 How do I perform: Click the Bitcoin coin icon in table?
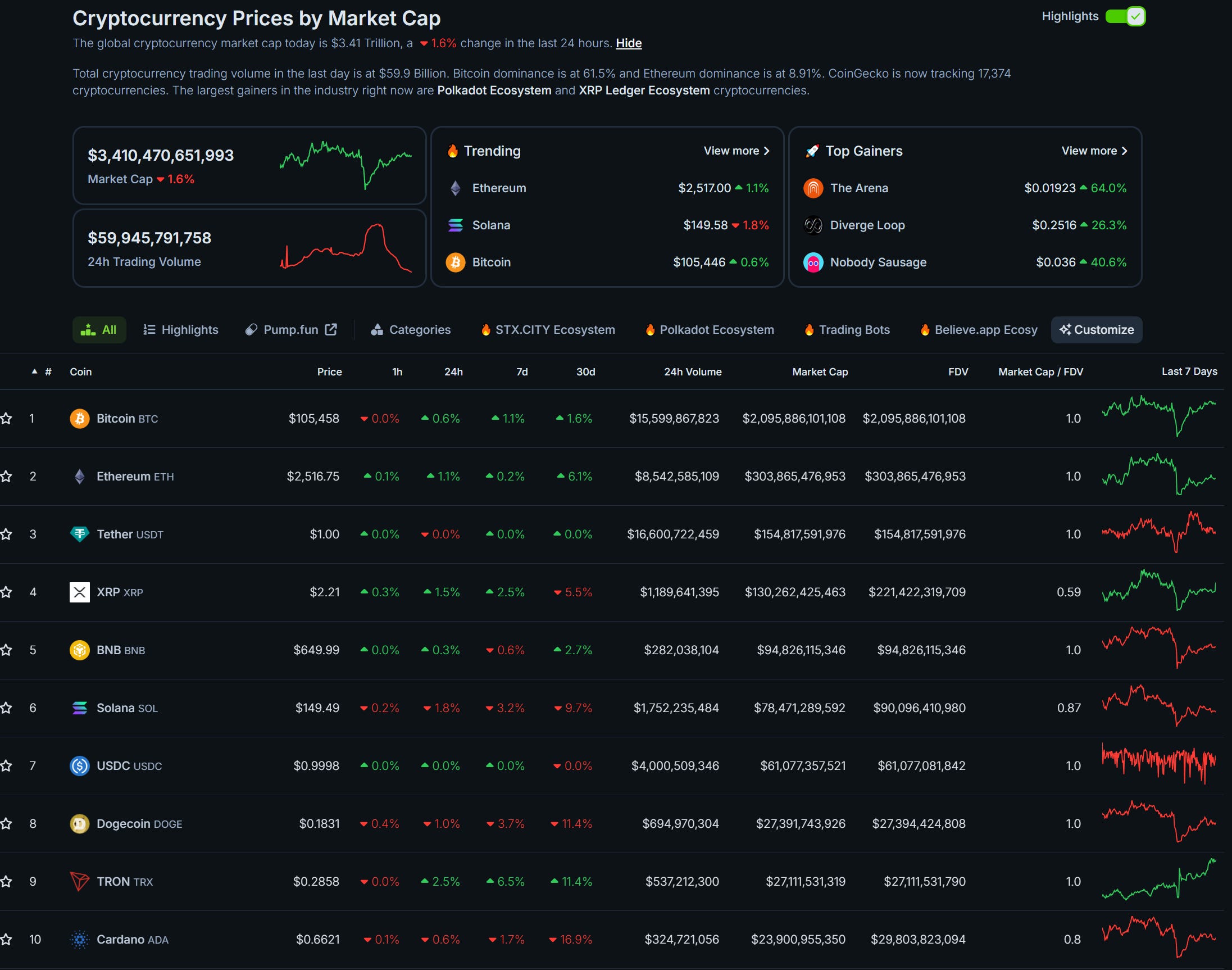(79, 419)
